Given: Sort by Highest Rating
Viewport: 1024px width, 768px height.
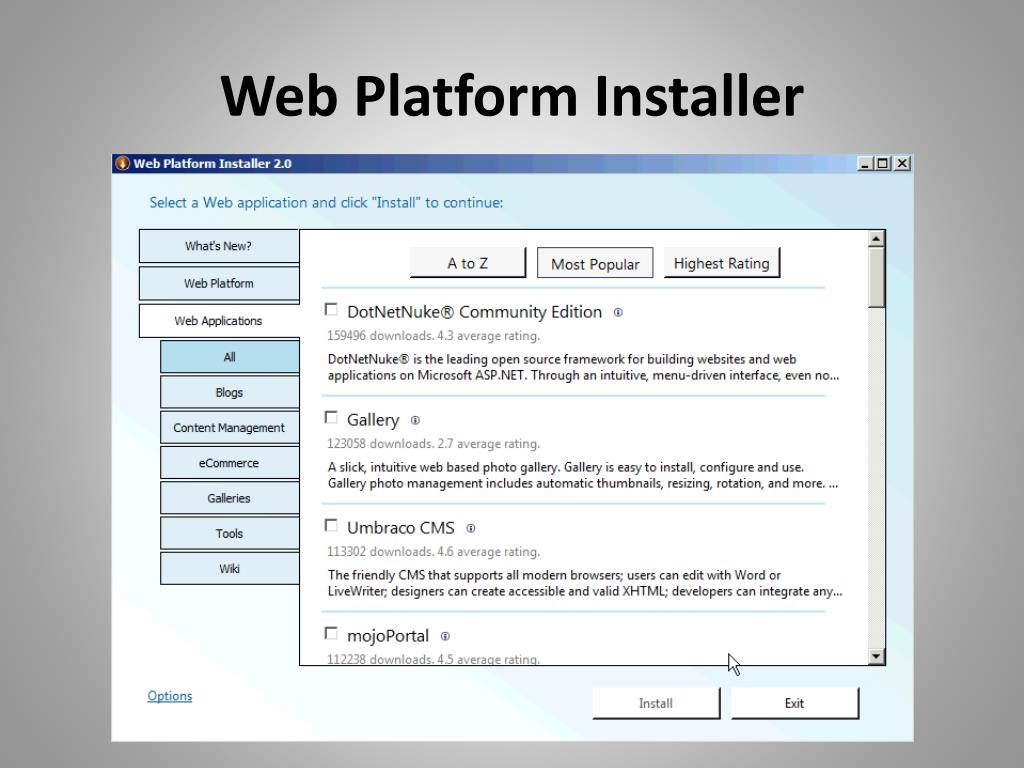Looking at the screenshot, I should [722, 263].
